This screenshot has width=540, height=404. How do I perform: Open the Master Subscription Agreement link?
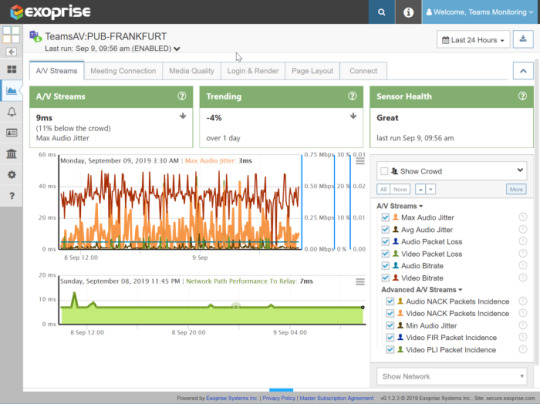336,398
